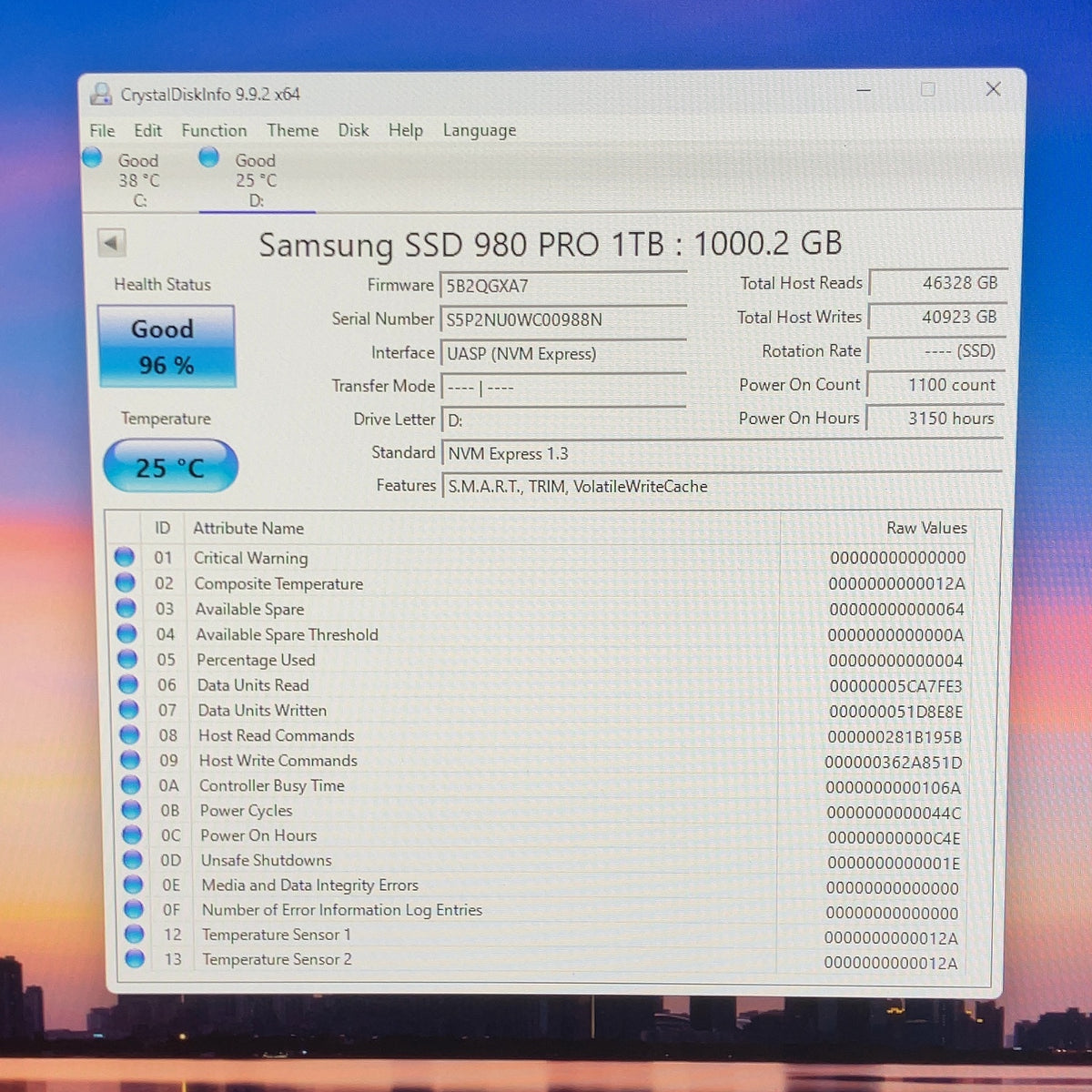Minimize the CrystalDiskInfo window
Image resolution: width=1092 pixels, height=1092 pixels.
[x=864, y=90]
